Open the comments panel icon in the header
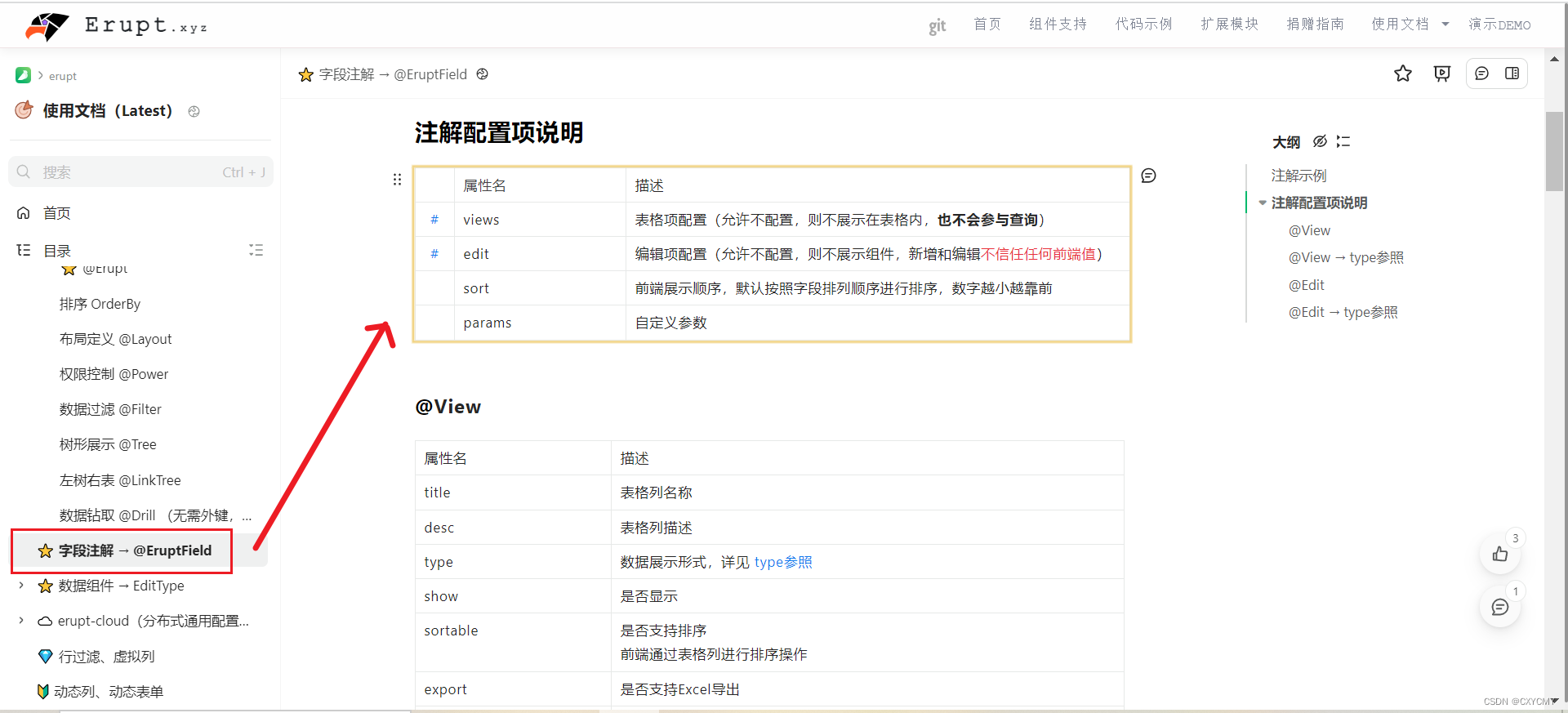1568x713 pixels. (1481, 74)
